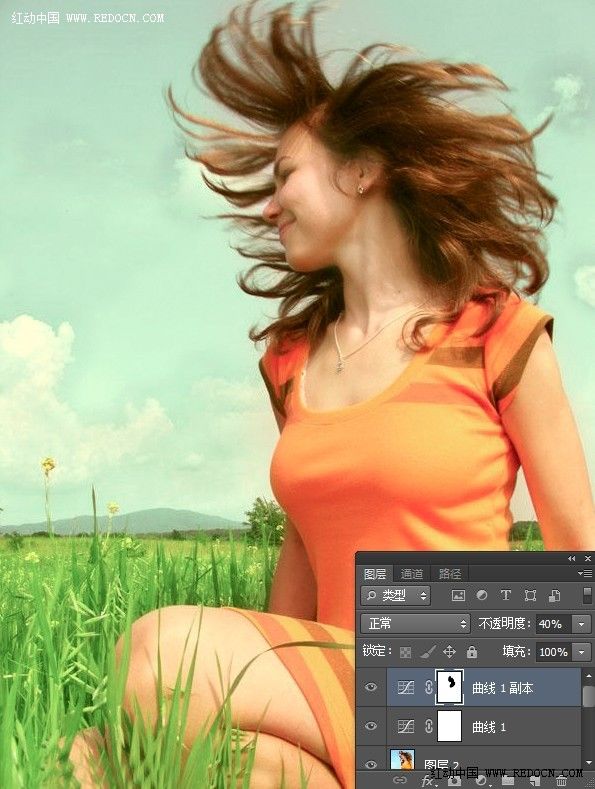Open the 填充 fill slider arrow
This screenshot has width=595, height=789.
[581, 652]
